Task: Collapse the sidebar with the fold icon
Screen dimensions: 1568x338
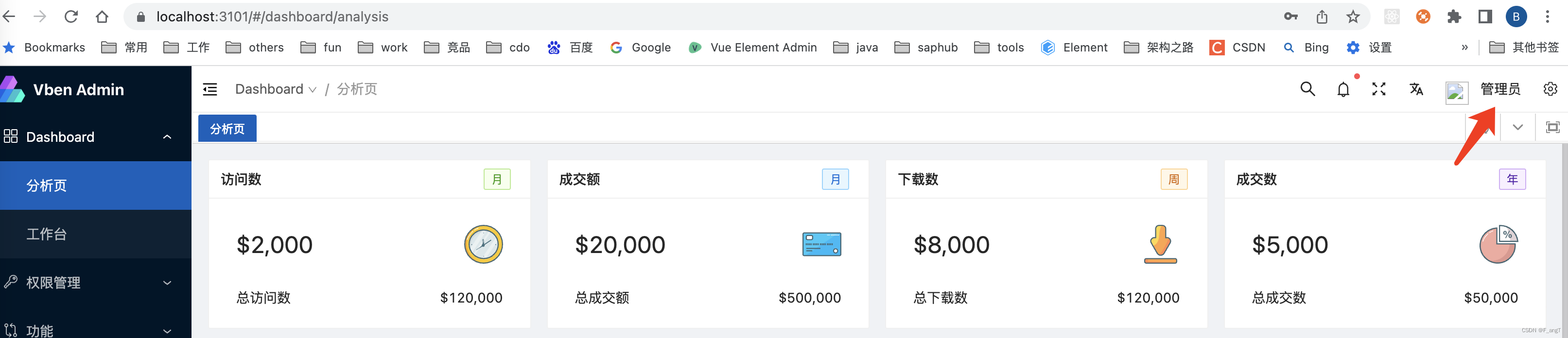Action: [210, 89]
